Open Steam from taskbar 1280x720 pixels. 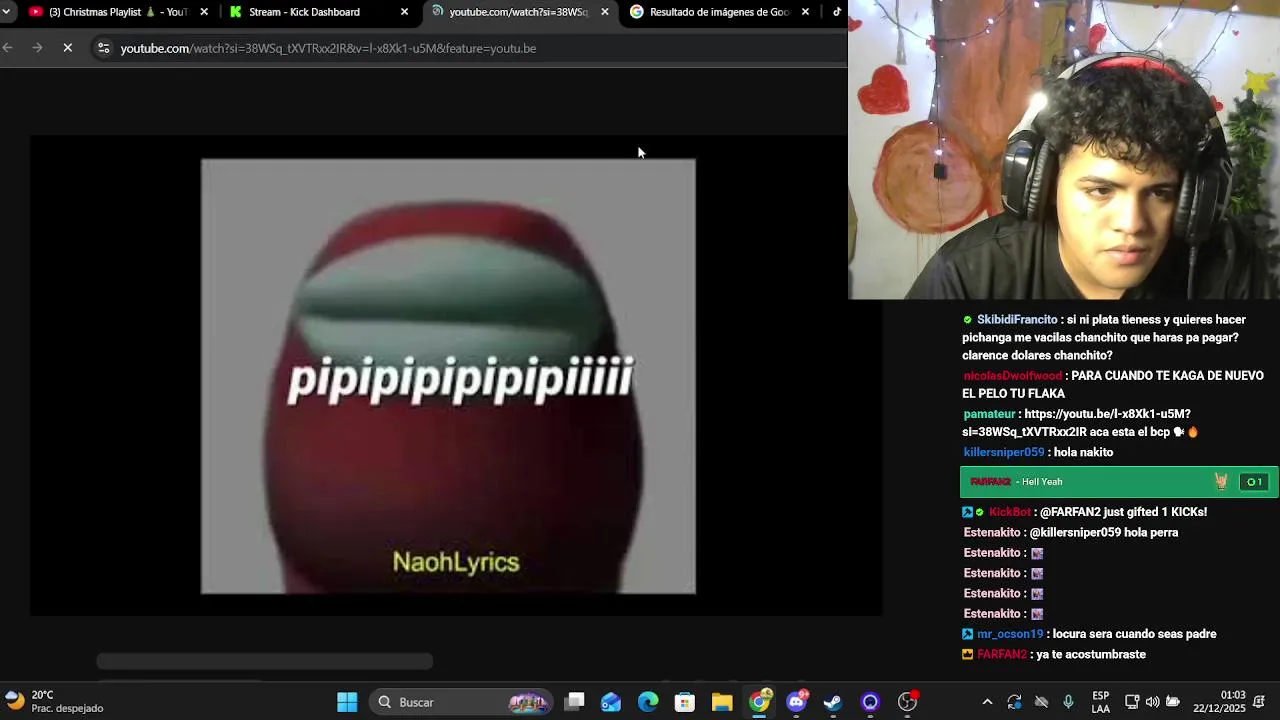(x=833, y=702)
